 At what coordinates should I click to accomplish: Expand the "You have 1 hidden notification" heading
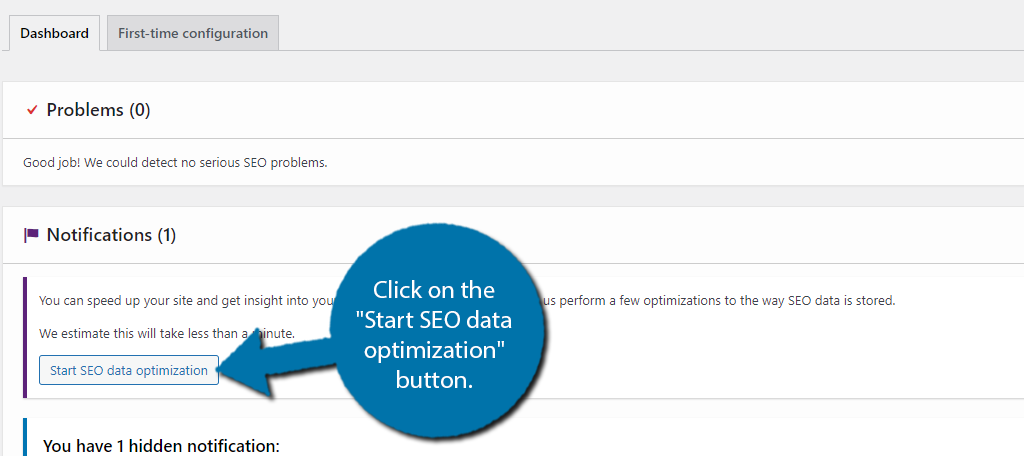(x=161, y=446)
